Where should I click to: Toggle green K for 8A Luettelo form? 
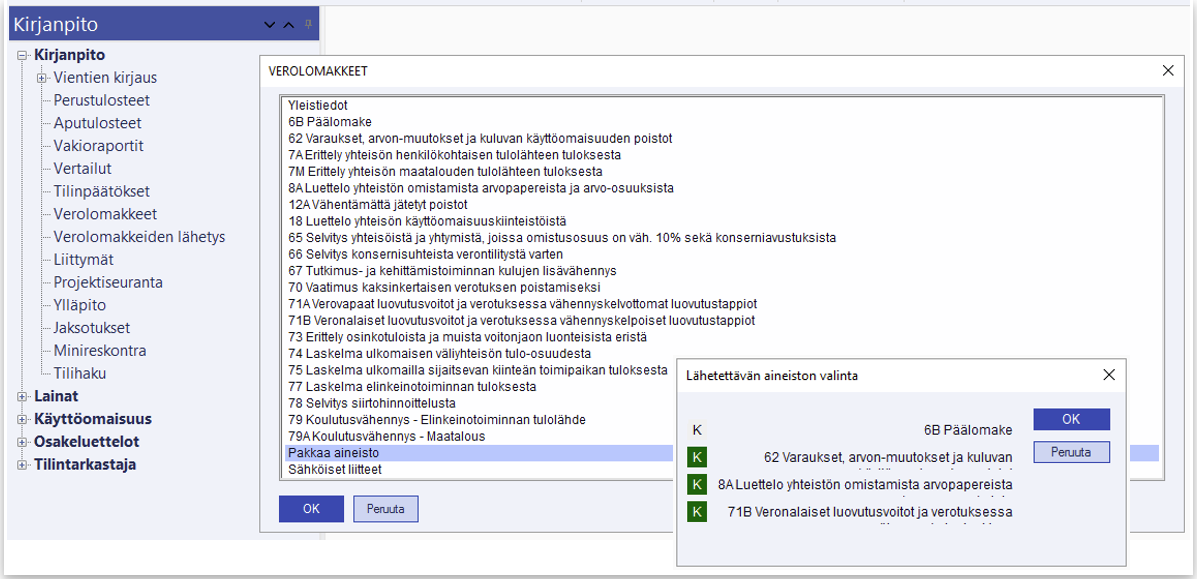697,485
